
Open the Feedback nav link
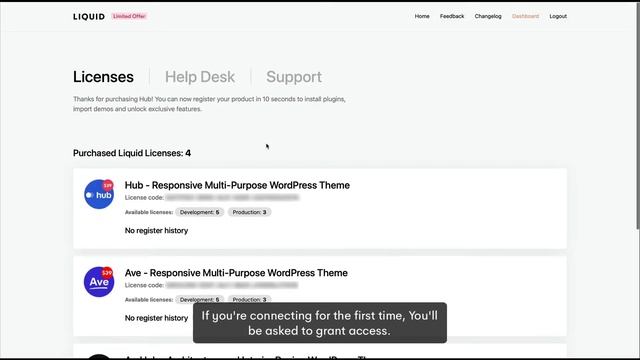452,16
